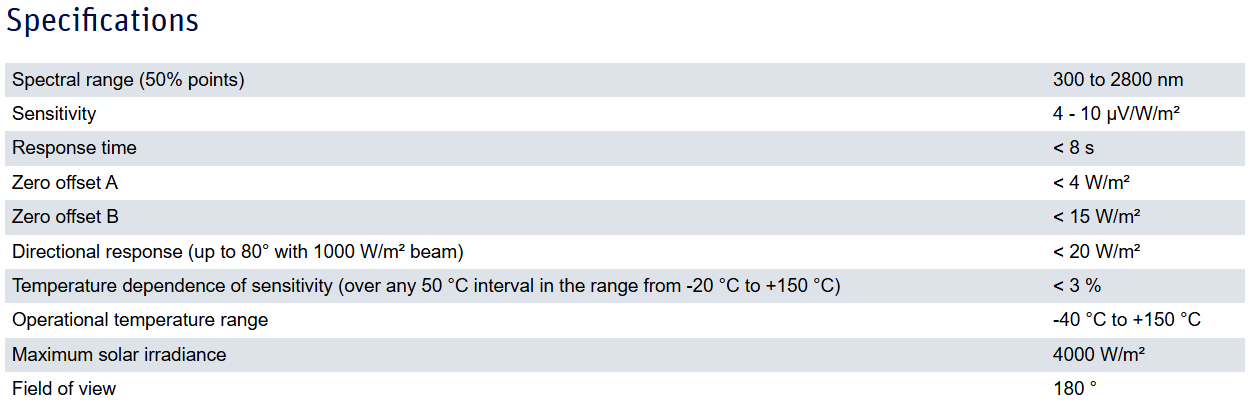1255x406 pixels.
Task: Select the Sensitivity row label
Action: tap(54, 114)
